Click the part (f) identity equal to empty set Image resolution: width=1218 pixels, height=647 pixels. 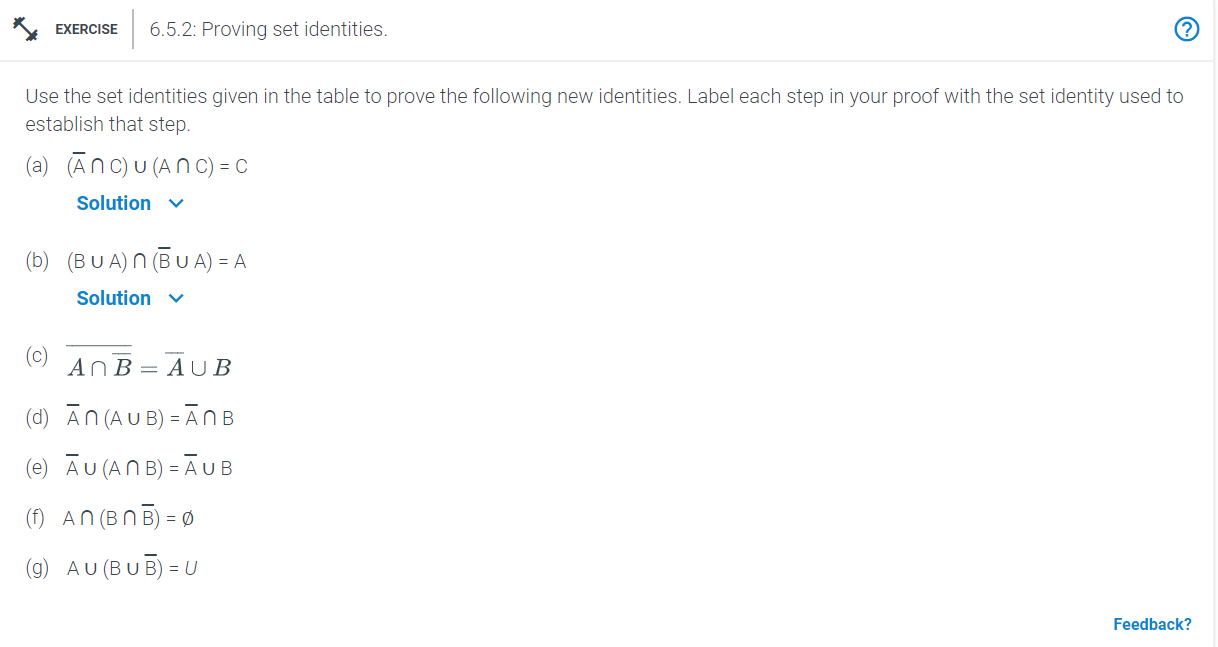126,518
